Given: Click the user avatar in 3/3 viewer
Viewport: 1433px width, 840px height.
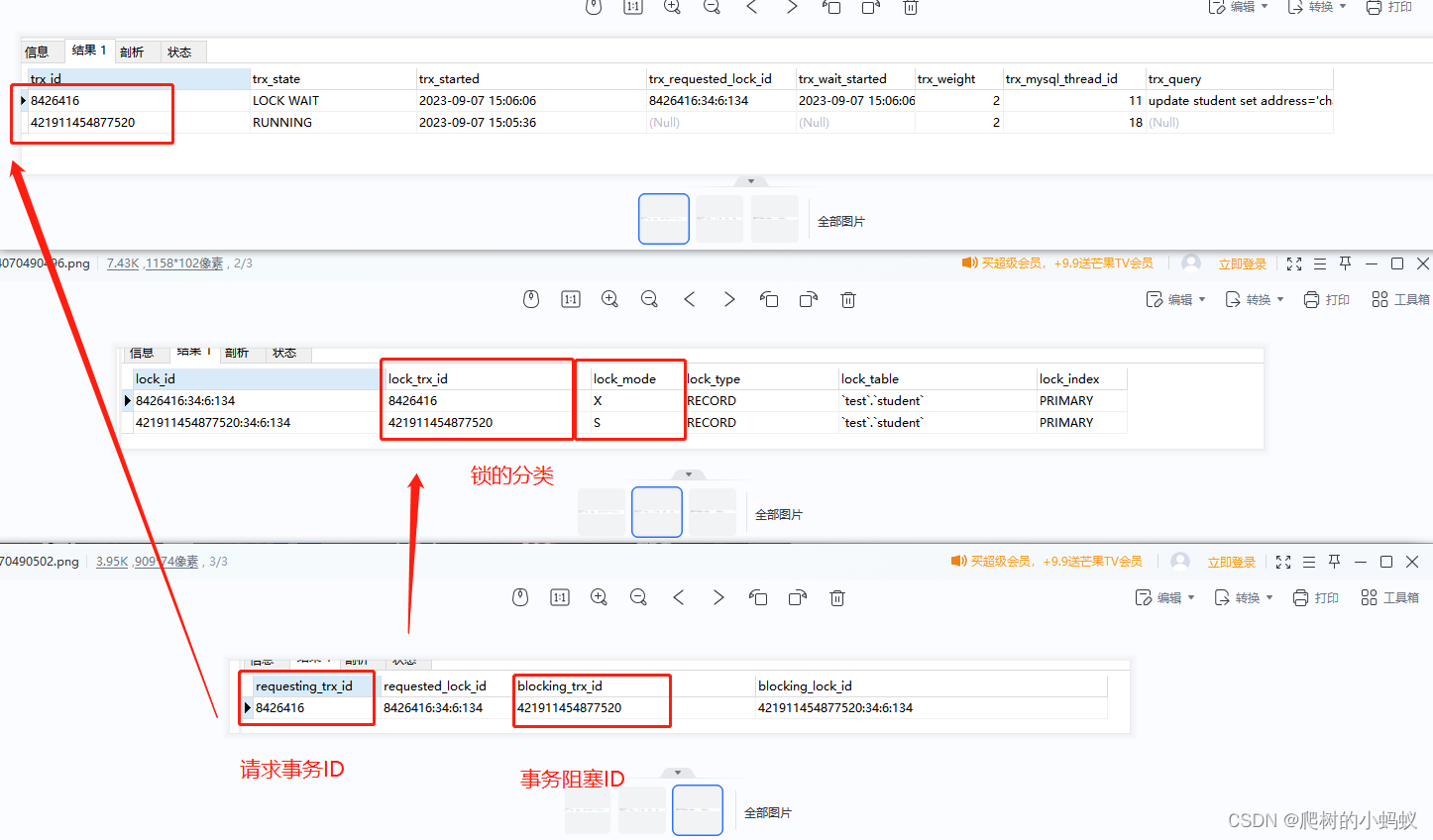Looking at the screenshot, I should pyautogui.click(x=1180, y=561).
